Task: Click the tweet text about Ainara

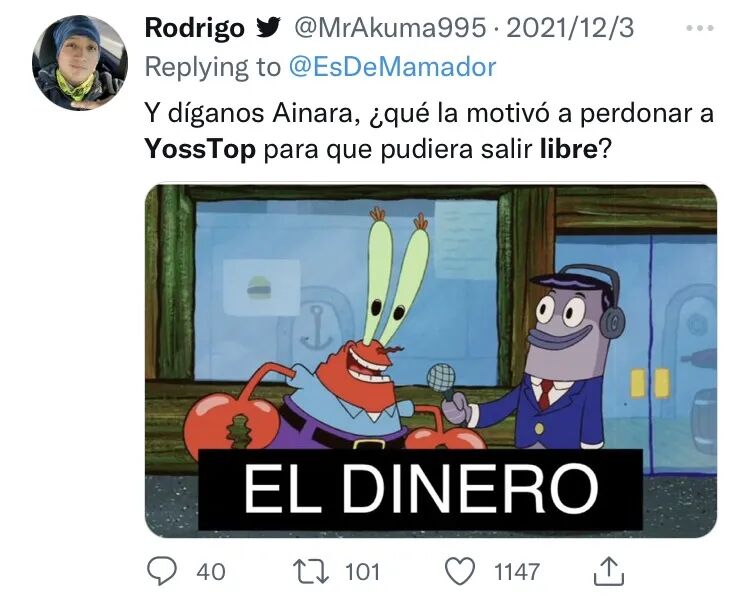Action: point(429,132)
